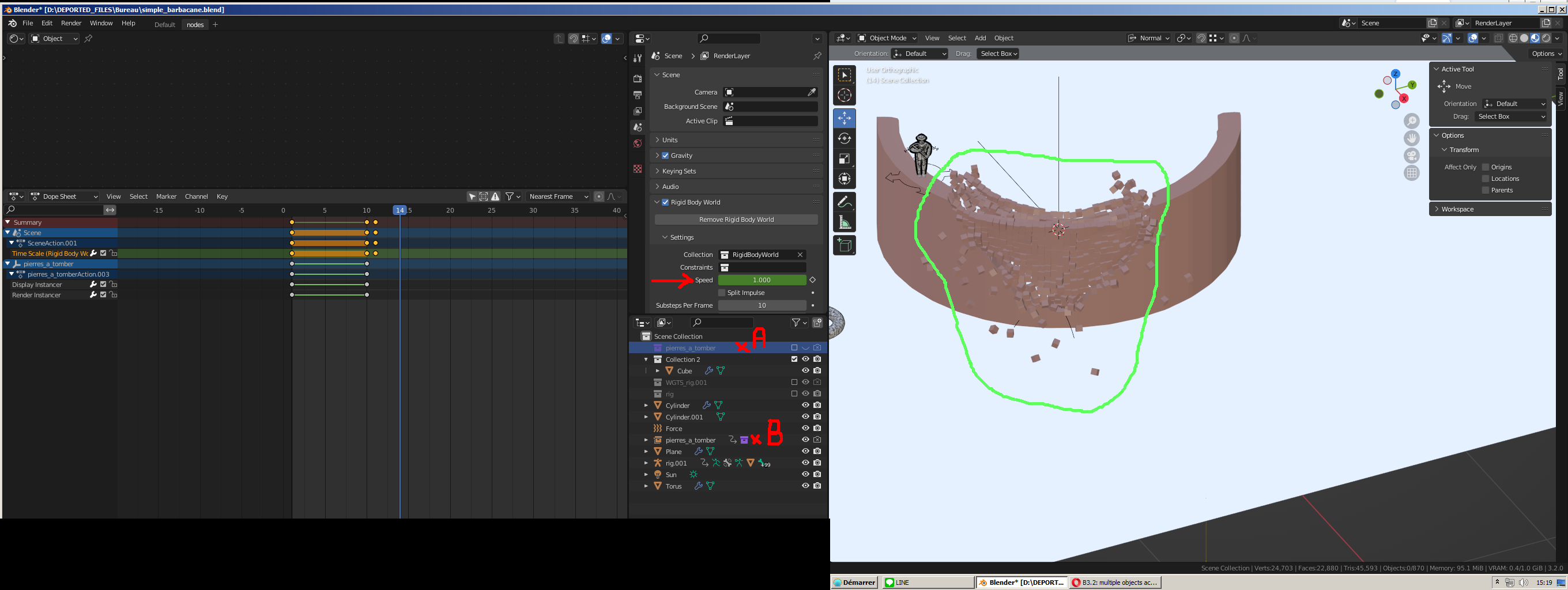The width and height of the screenshot is (1568, 590).
Task: Activate the Move tool in the viewport toolbar
Action: coord(845,118)
